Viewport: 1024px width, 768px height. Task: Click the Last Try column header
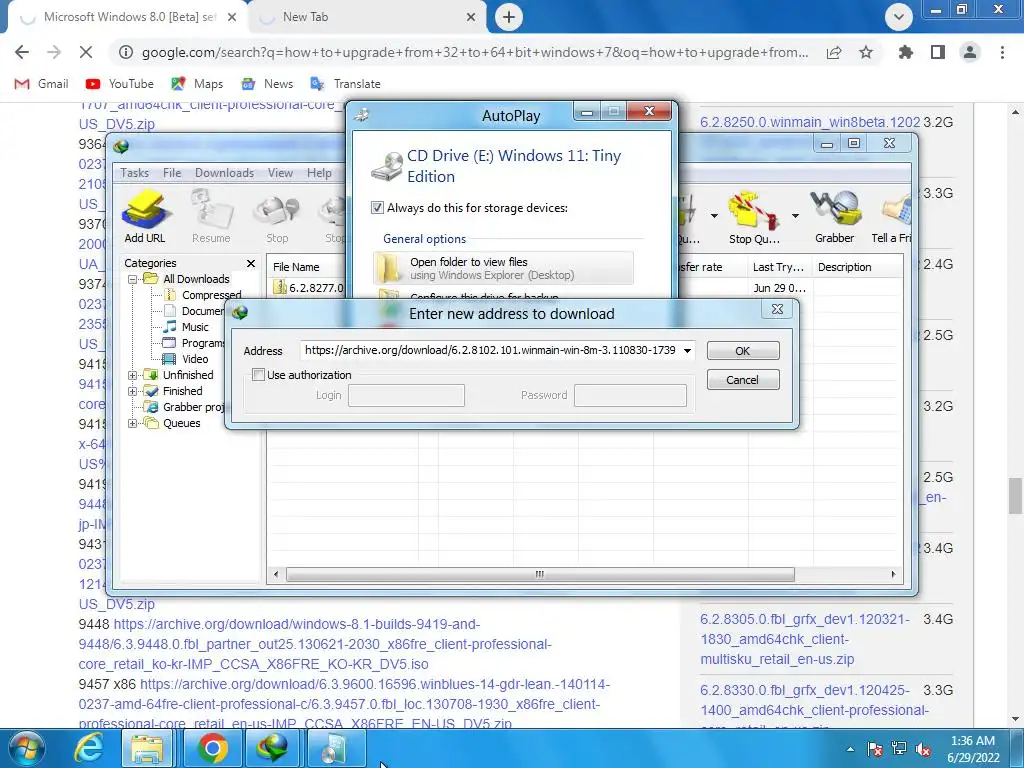pos(778,267)
